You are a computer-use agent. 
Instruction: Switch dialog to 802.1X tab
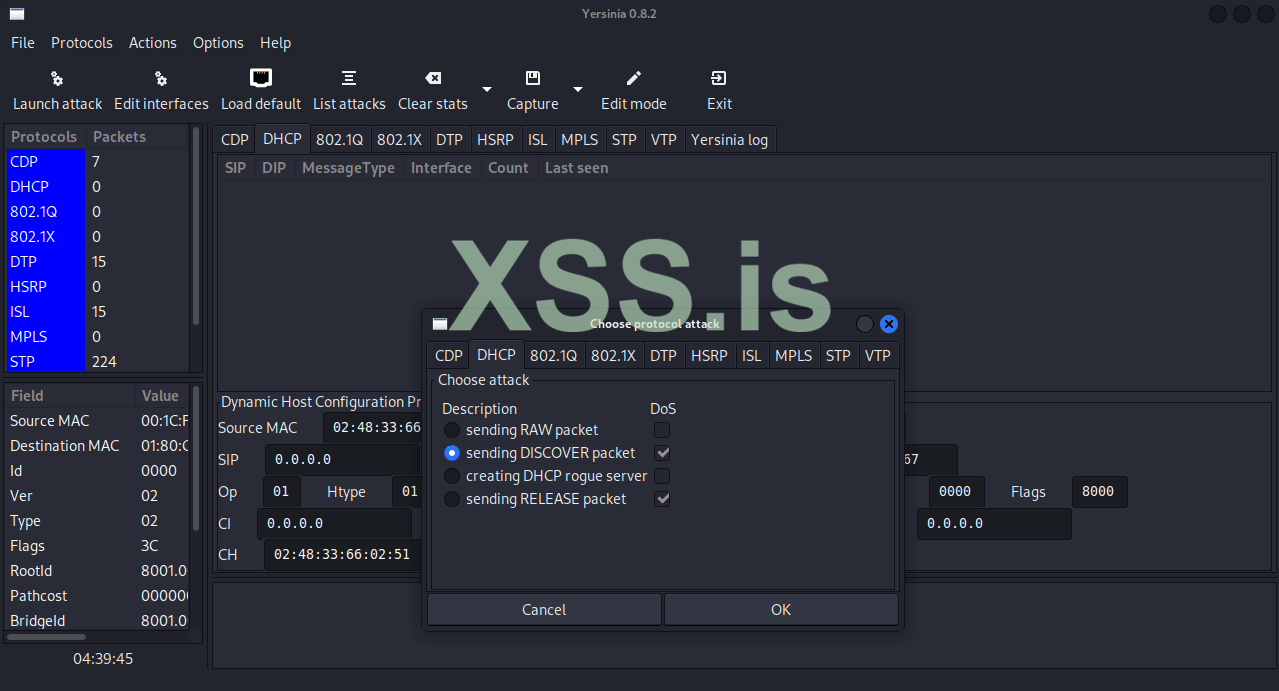click(x=613, y=355)
